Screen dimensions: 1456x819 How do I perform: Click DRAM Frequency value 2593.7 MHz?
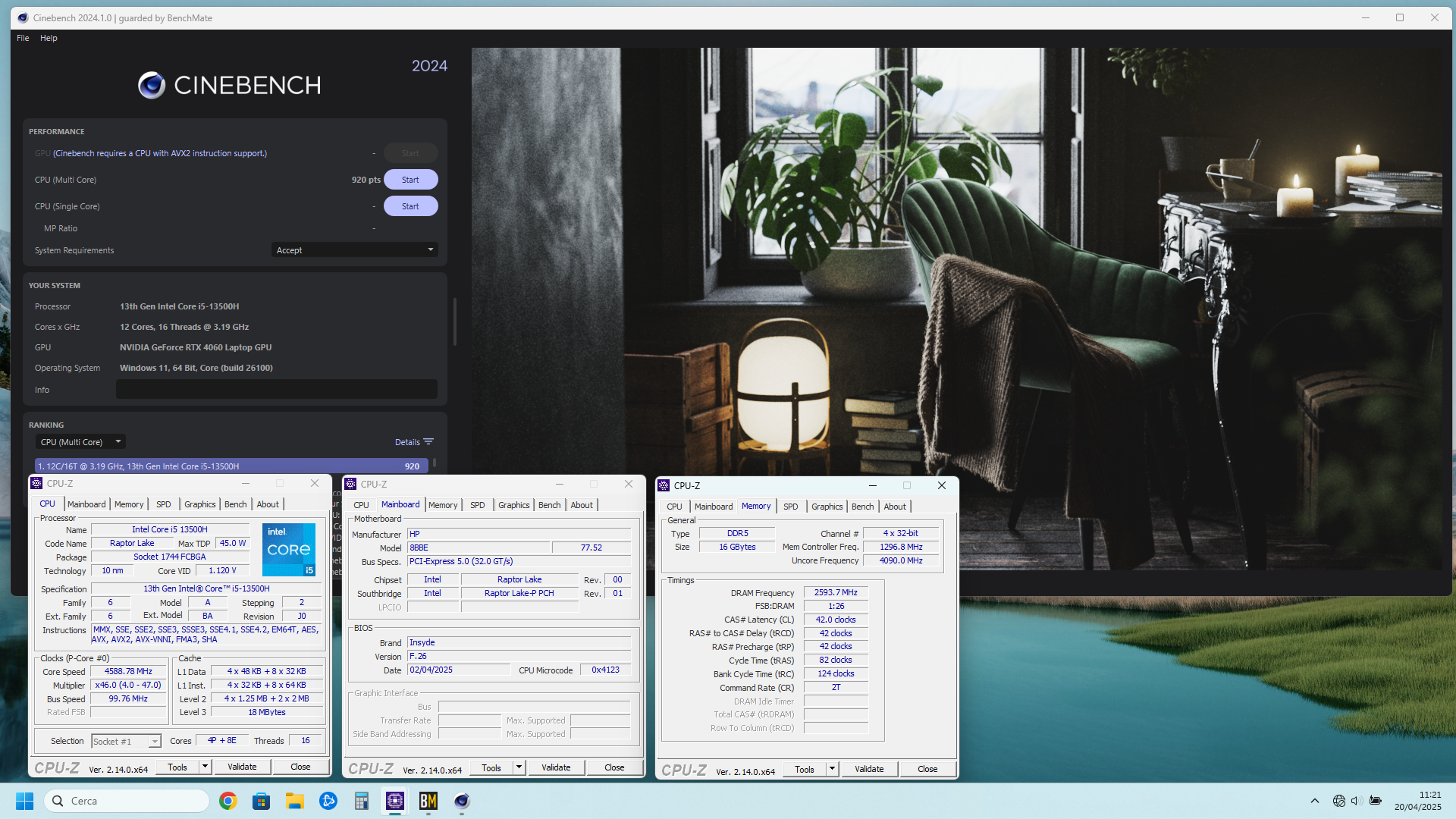tap(836, 592)
